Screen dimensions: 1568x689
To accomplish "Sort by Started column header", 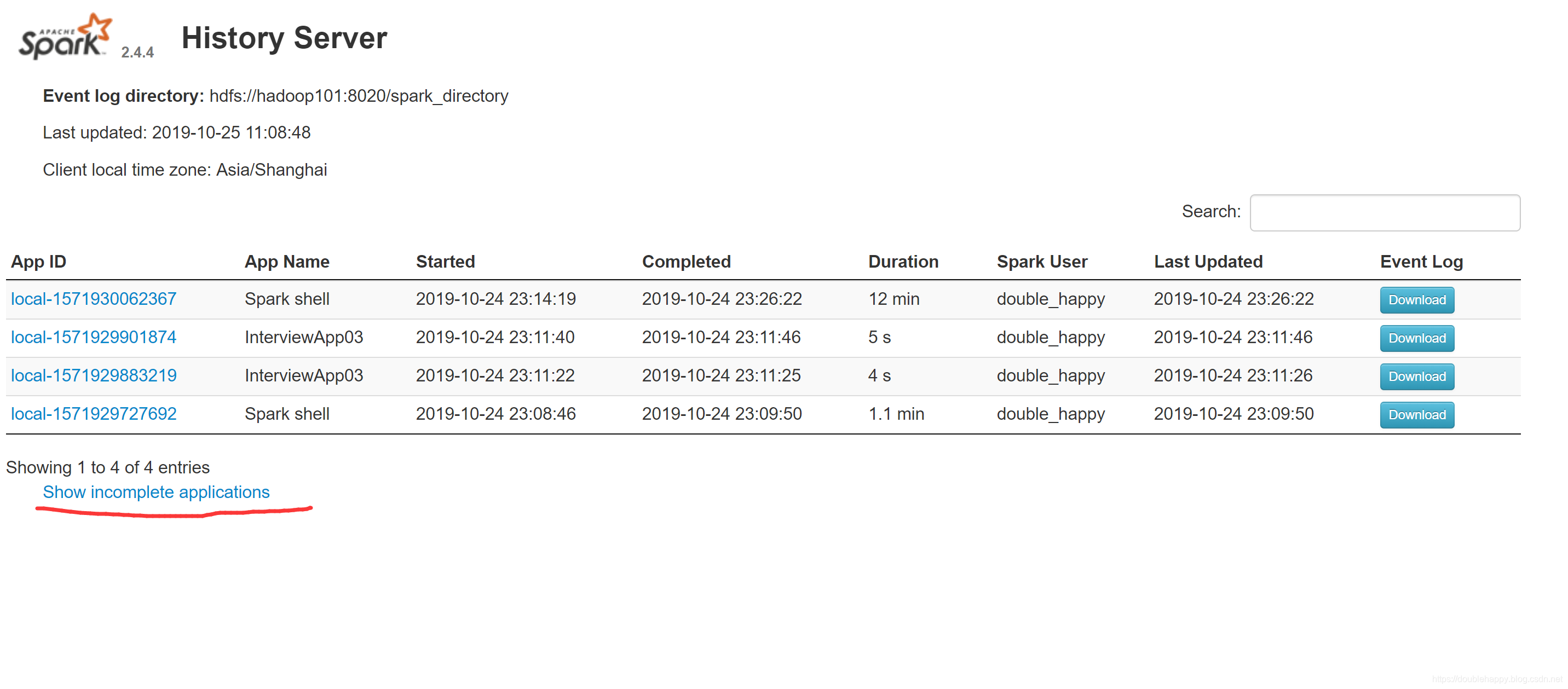I will pyautogui.click(x=445, y=262).
